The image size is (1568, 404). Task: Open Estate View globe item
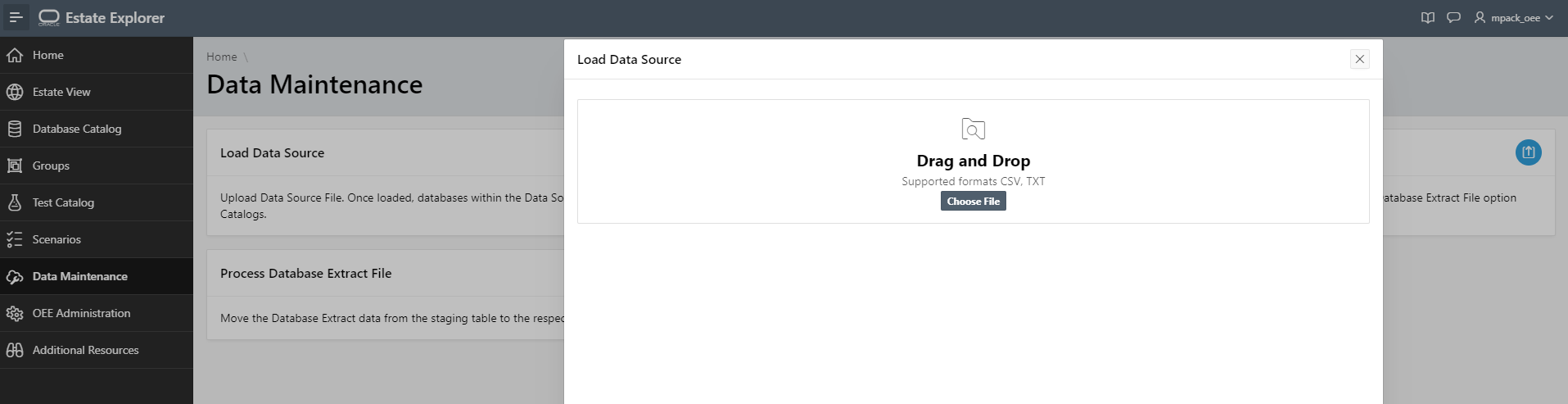(x=97, y=92)
